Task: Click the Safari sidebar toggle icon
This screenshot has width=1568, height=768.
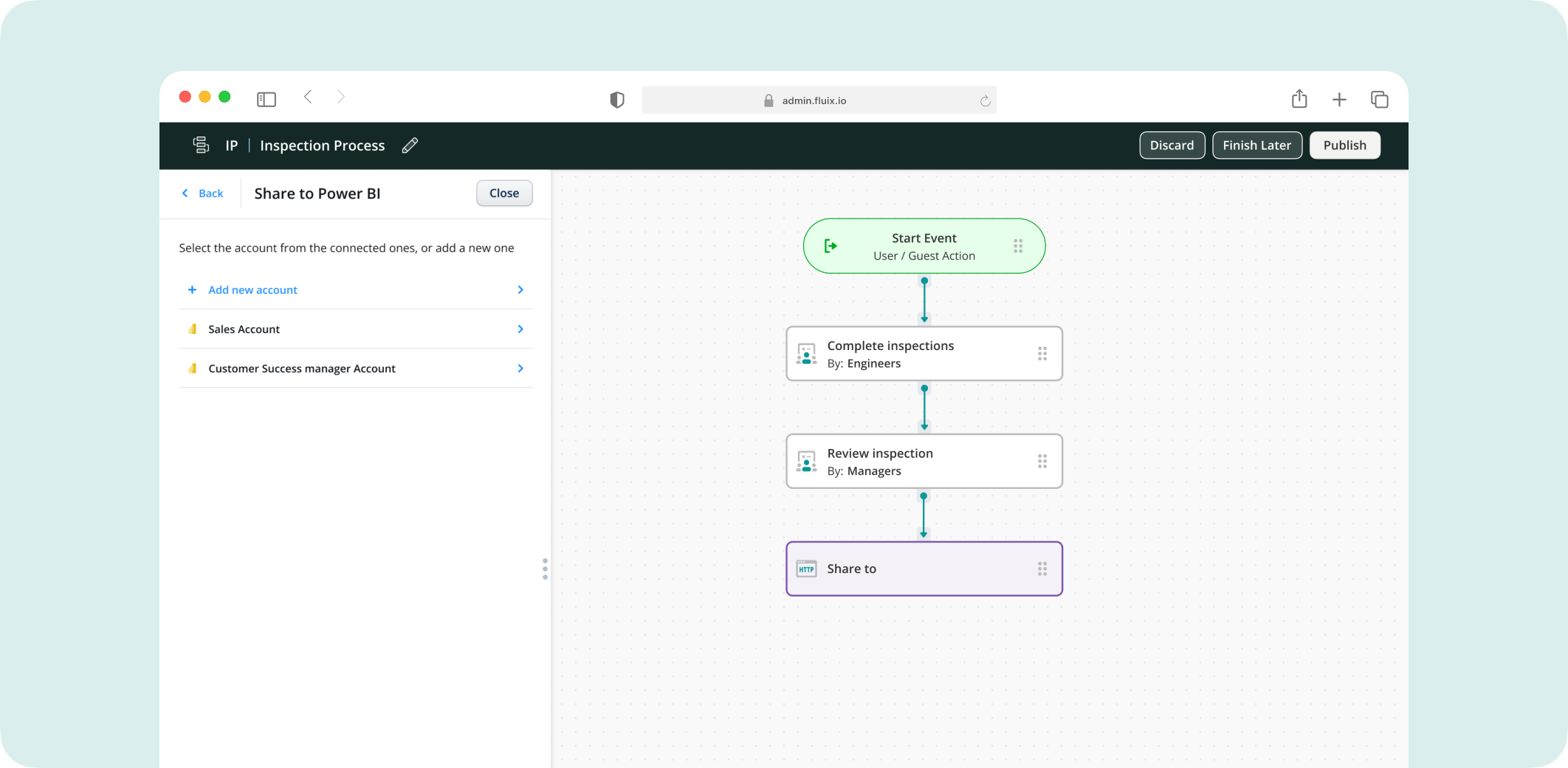Action: tap(267, 99)
